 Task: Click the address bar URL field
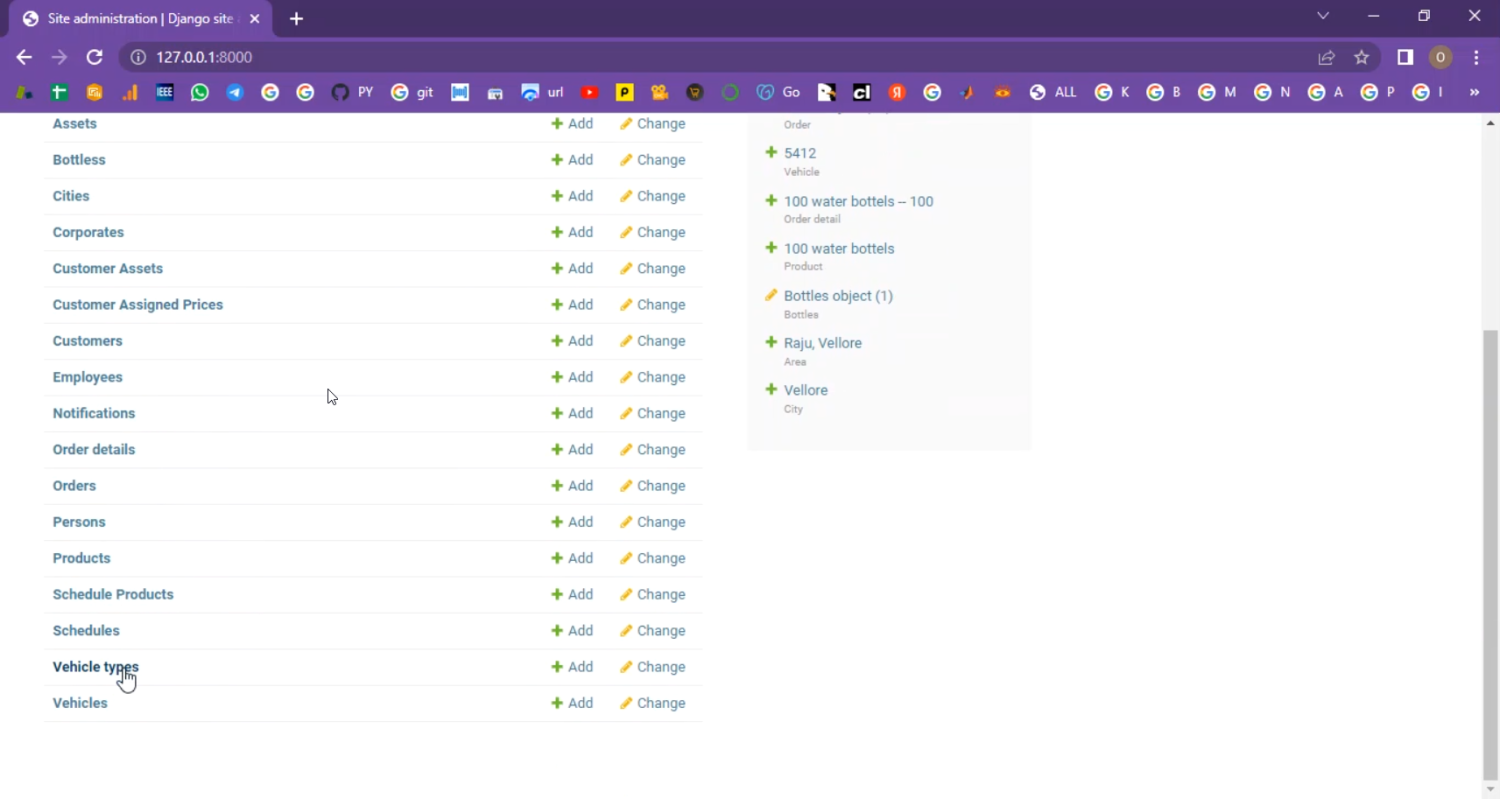click(700, 57)
